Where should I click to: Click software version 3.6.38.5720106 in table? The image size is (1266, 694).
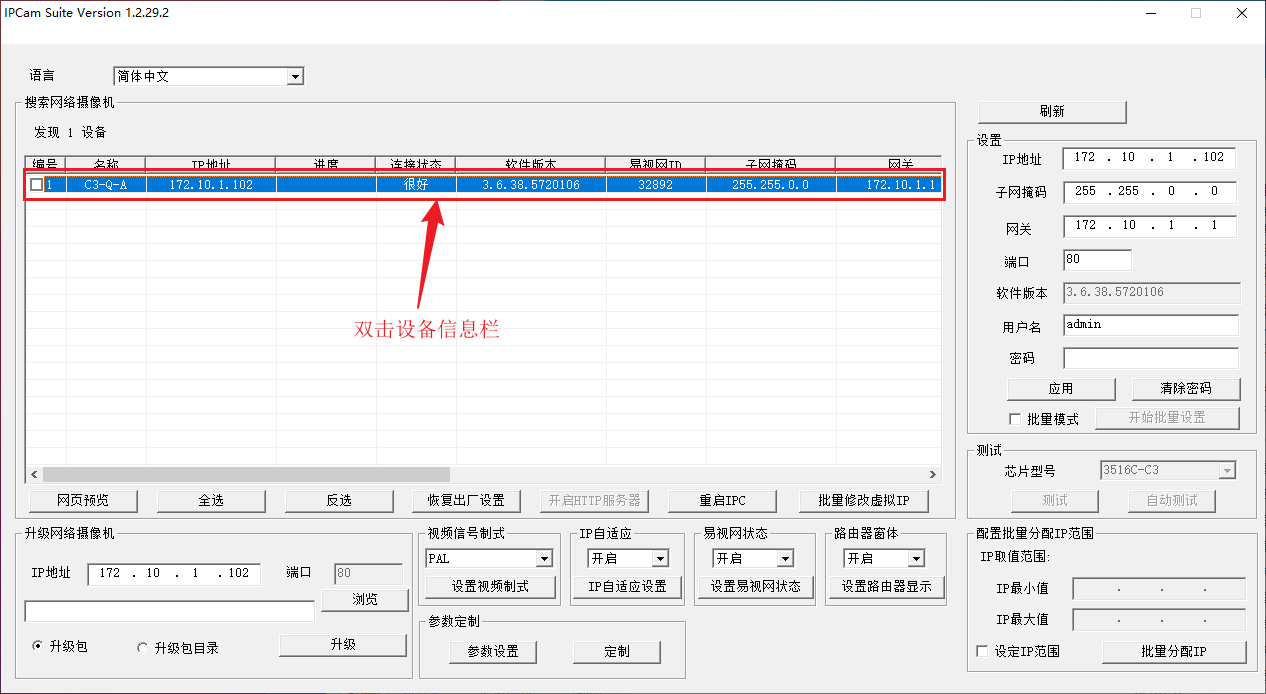(x=531, y=185)
